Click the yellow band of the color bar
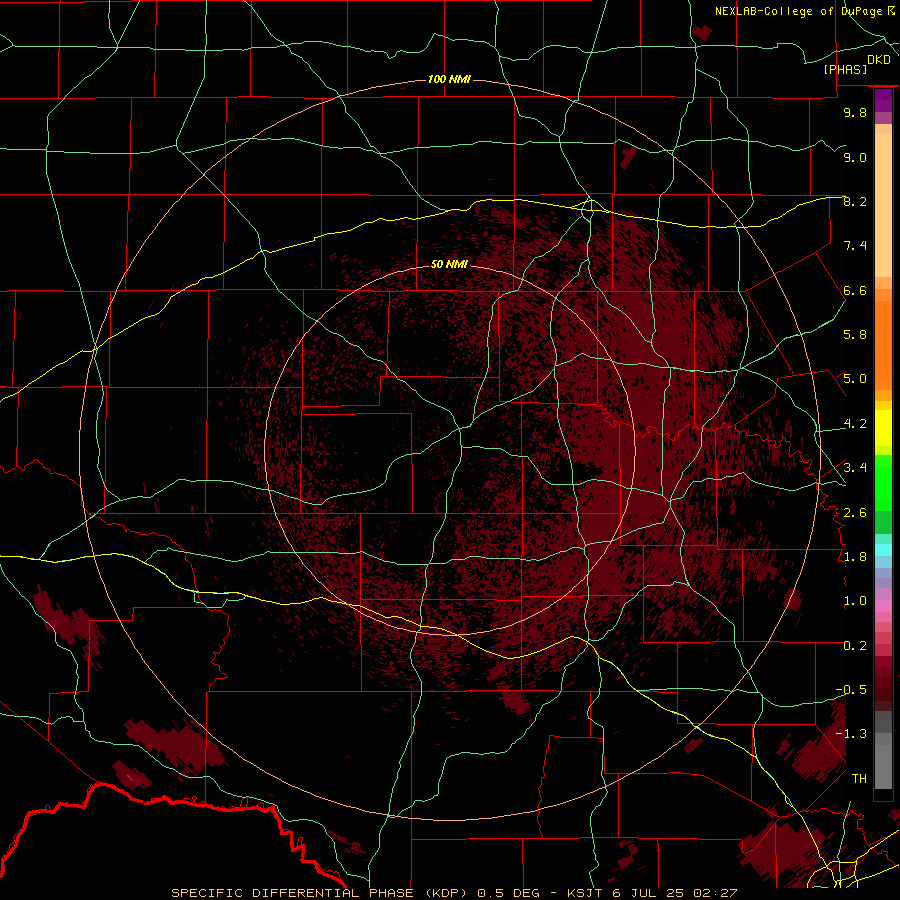Screen dimensions: 900x900 click(883, 428)
